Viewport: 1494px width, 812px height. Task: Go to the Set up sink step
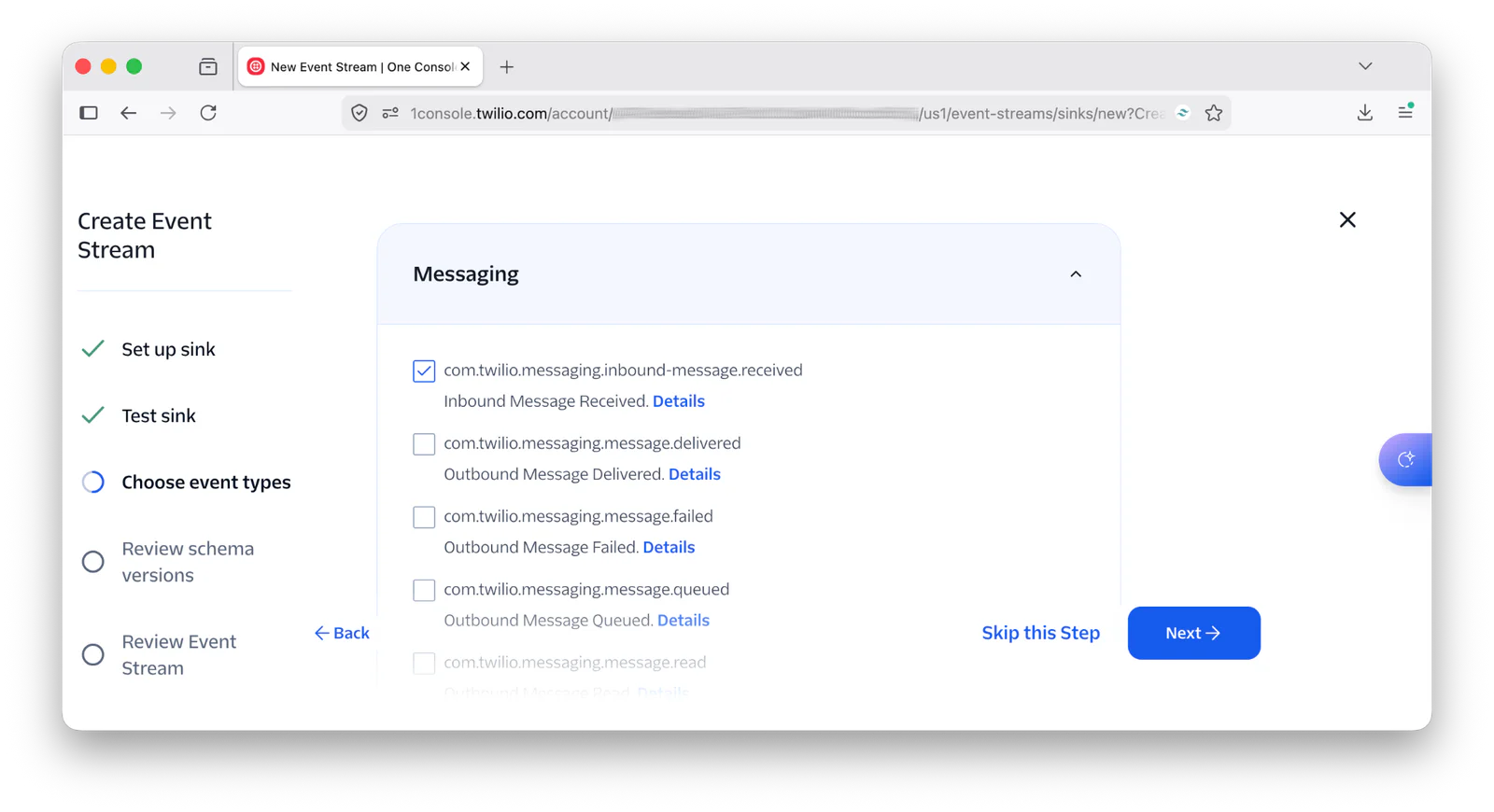(168, 349)
